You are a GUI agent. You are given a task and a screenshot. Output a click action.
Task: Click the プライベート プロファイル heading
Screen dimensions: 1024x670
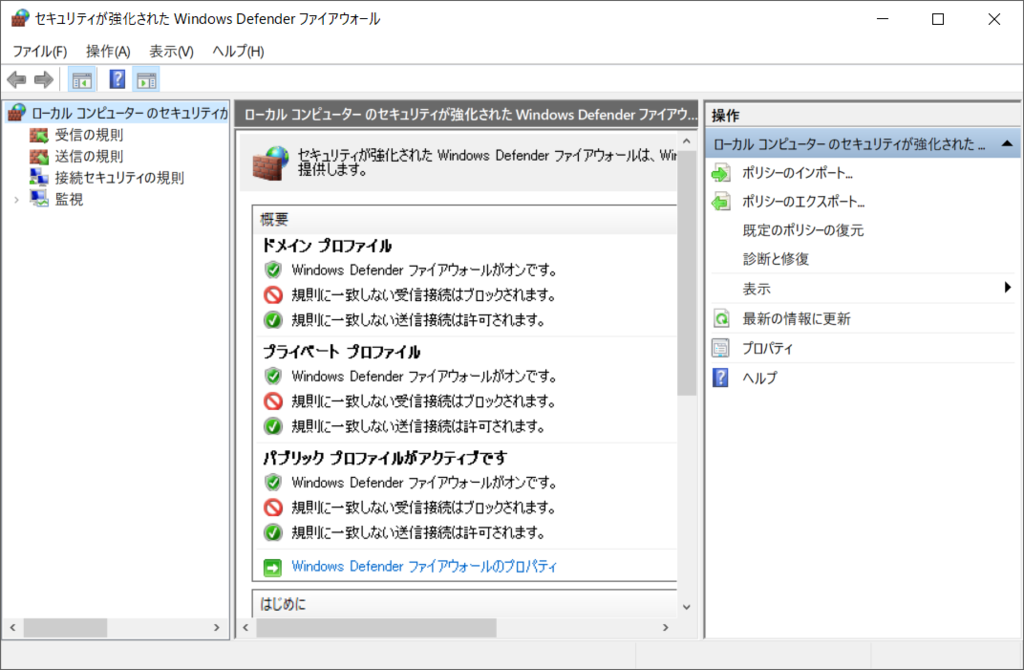click(342, 353)
